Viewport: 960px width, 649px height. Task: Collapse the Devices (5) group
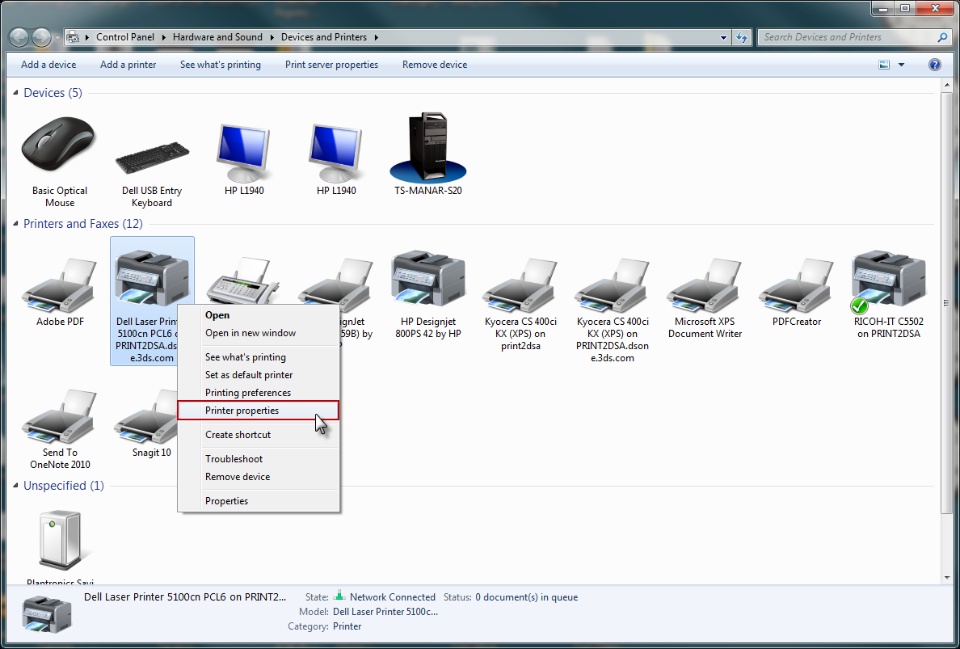click(x=15, y=92)
